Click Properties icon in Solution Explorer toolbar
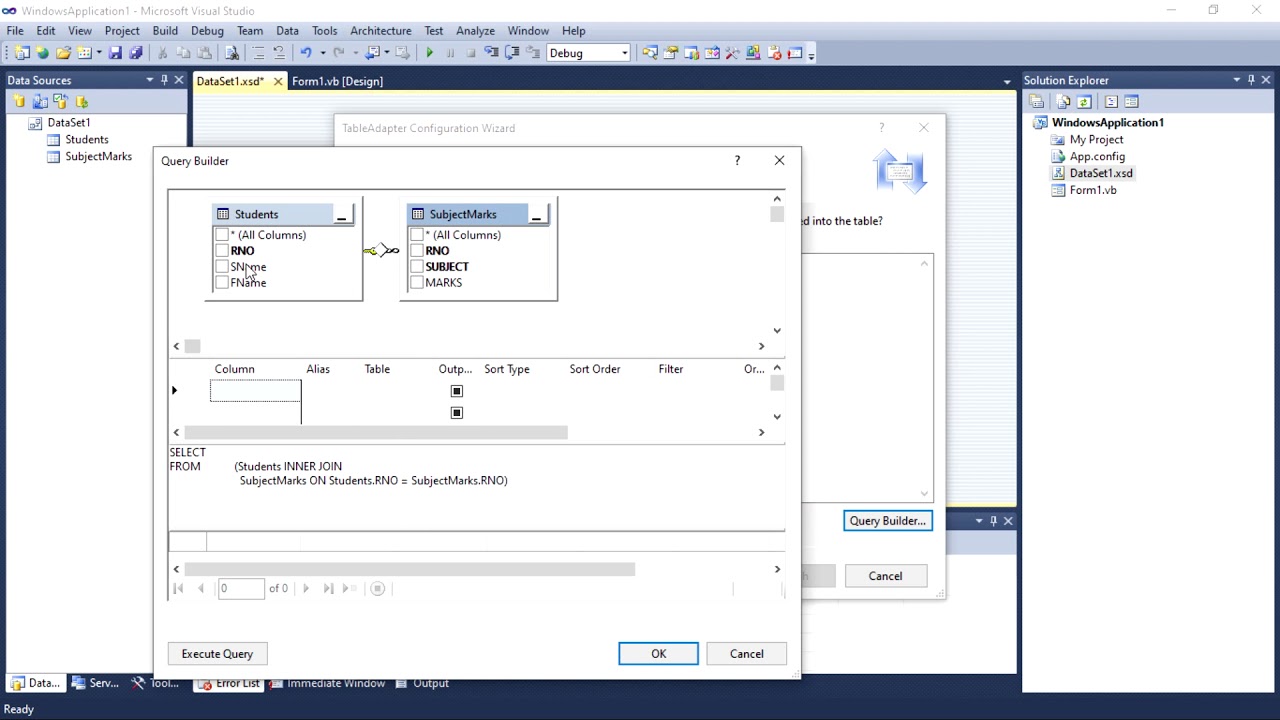Image resolution: width=1280 pixels, height=720 pixels. coord(1037,101)
